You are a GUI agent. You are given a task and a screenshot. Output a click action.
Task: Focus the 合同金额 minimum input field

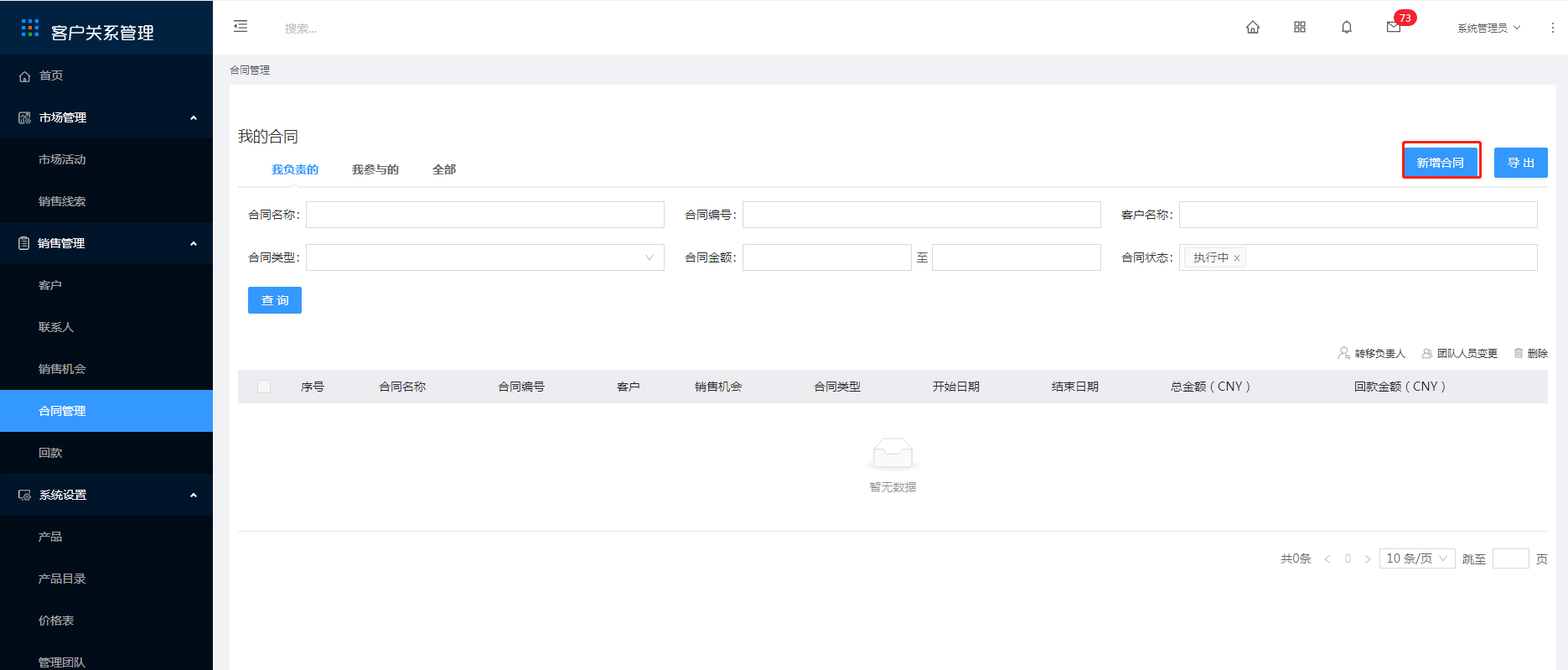pyautogui.click(x=827, y=257)
